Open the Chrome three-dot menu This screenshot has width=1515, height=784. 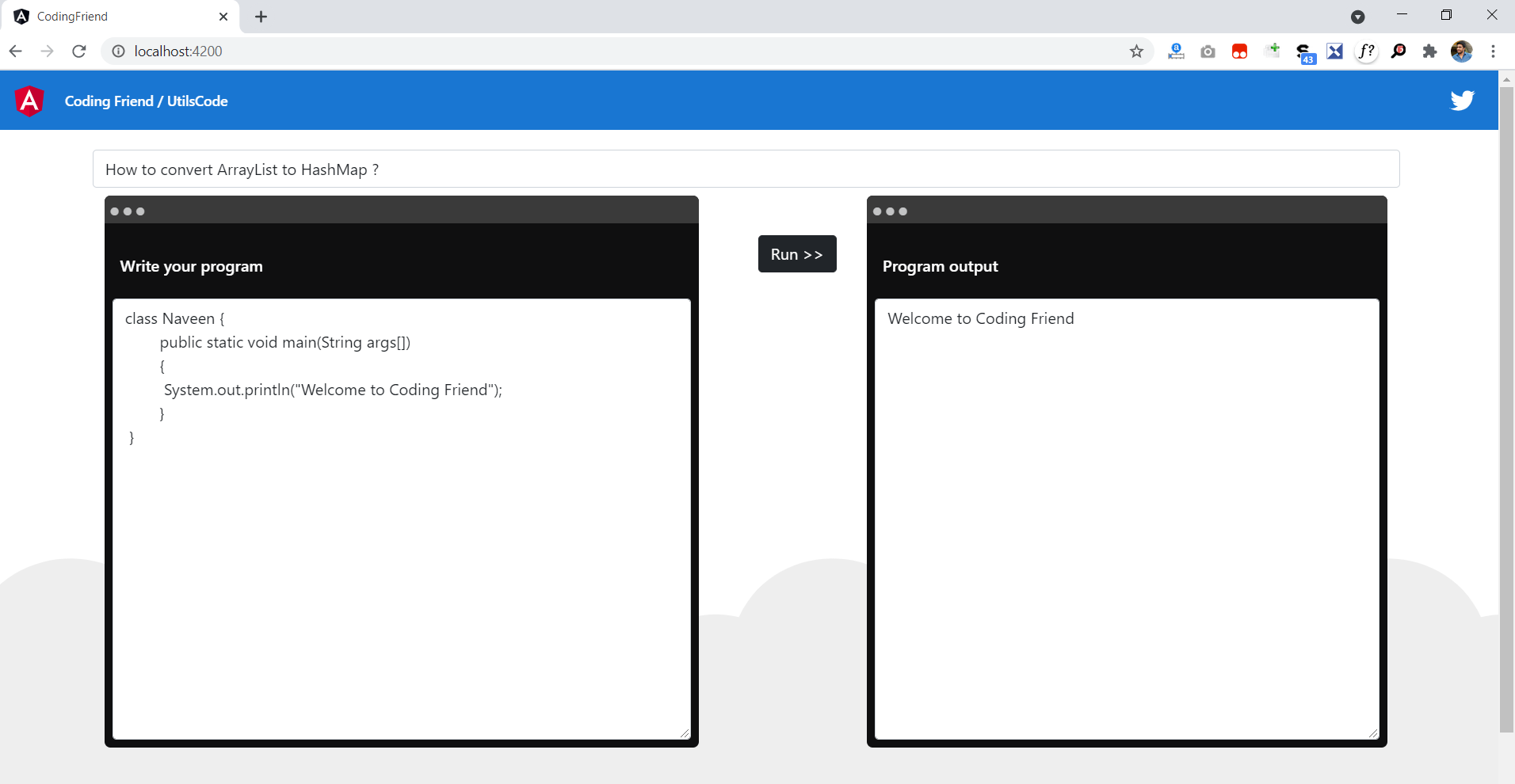click(1493, 51)
